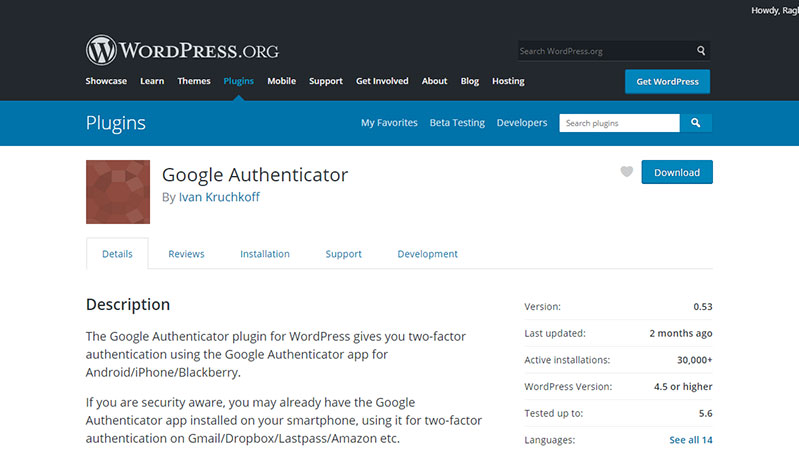This screenshot has height=450, width=799.
Task: Open the Development tab
Action: tap(428, 254)
